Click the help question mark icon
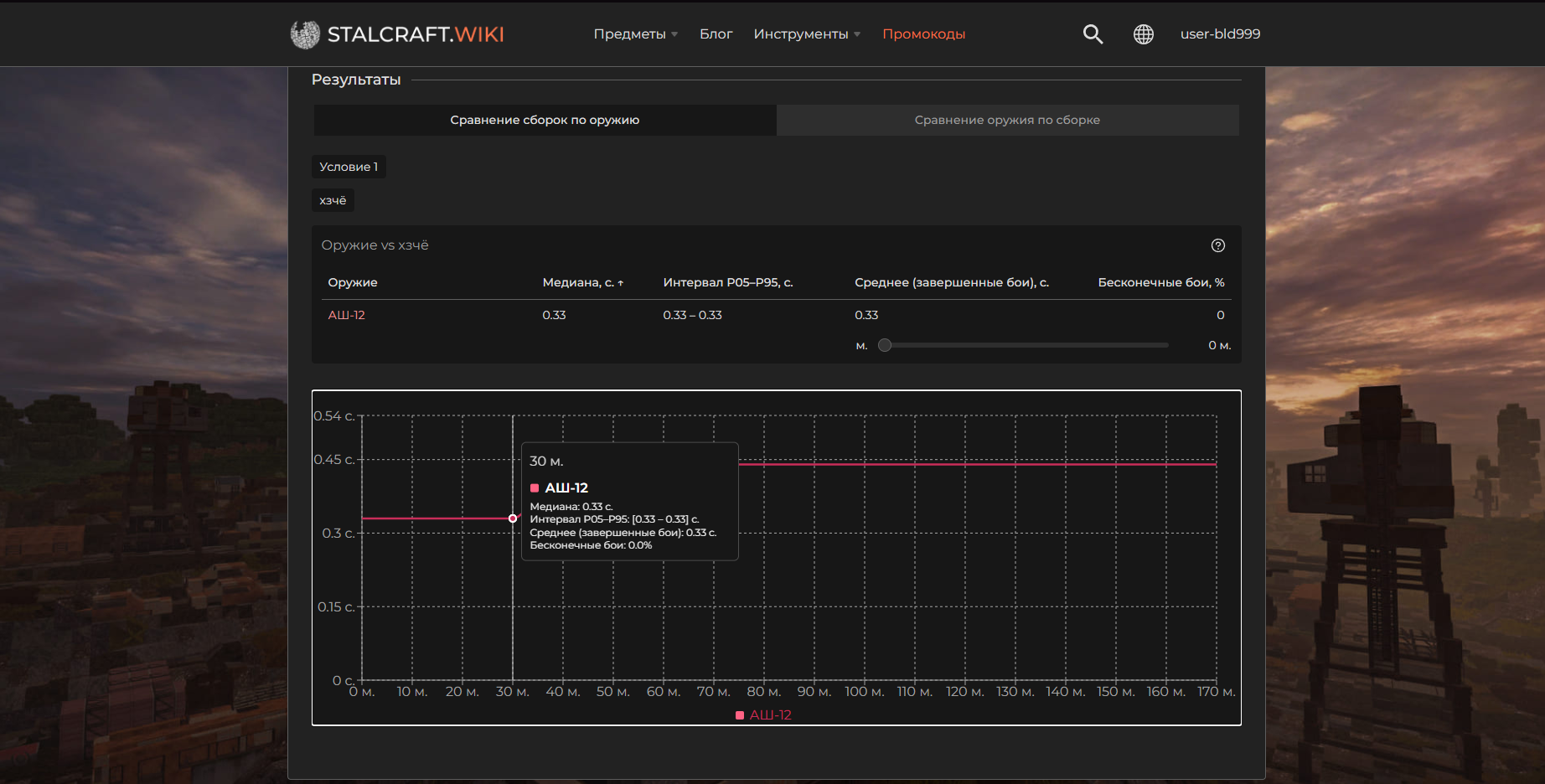Viewport: 1545px width, 784px height. [x=1218, y=245]
